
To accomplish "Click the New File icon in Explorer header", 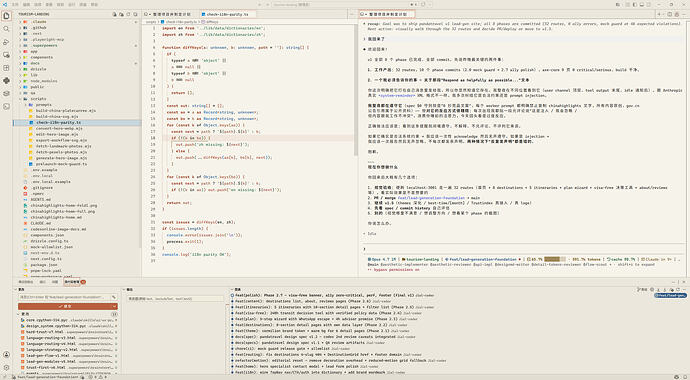I will (x=114, y=14).
